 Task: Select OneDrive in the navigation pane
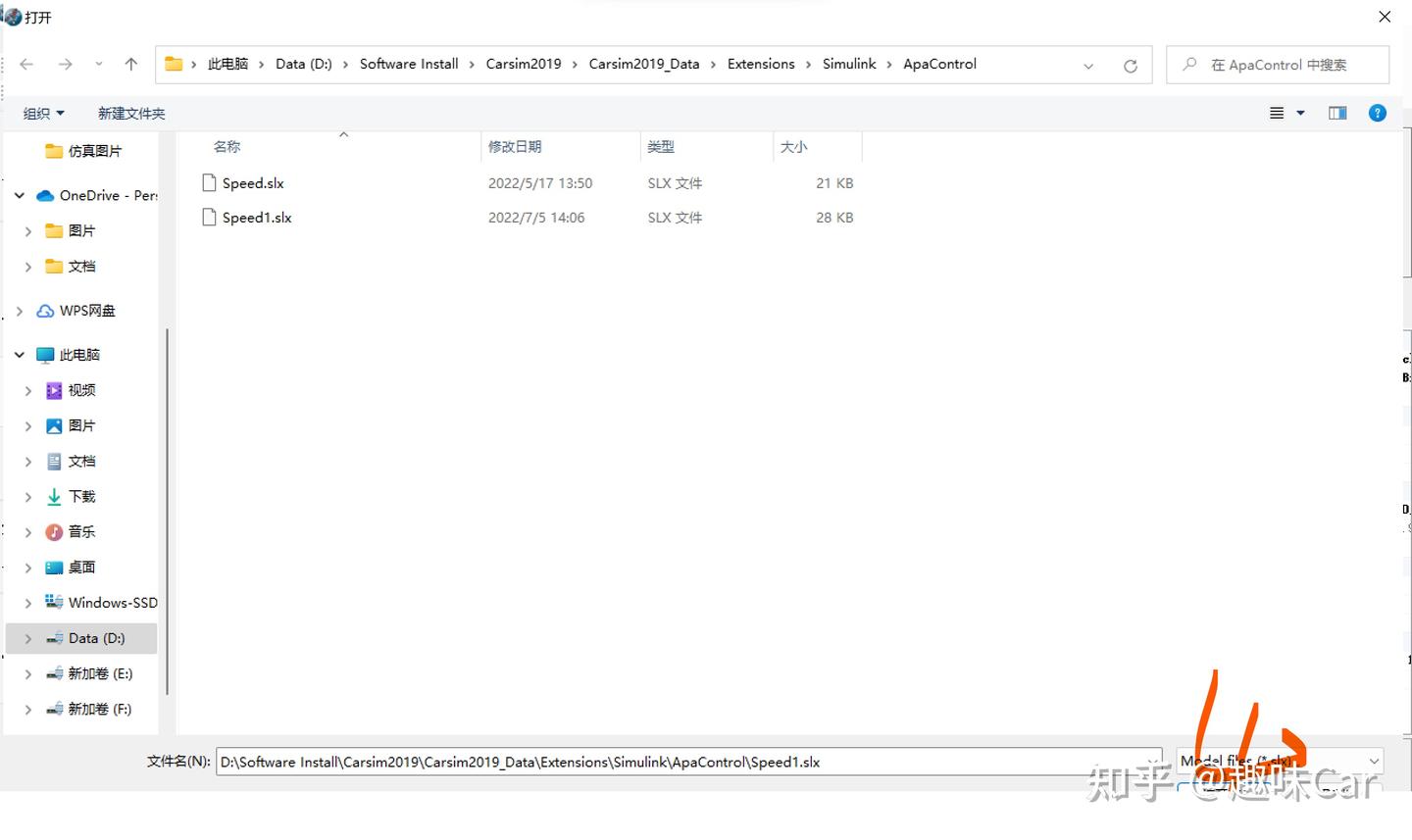[96, 196]
